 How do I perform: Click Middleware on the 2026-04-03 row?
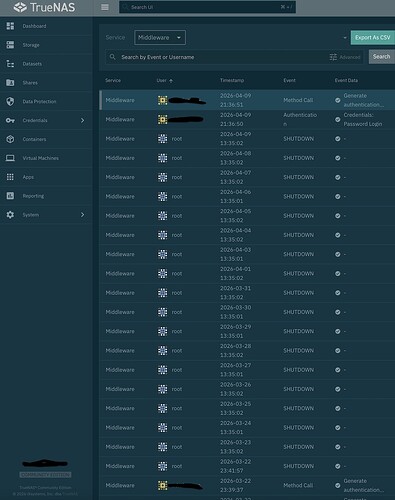120,254
